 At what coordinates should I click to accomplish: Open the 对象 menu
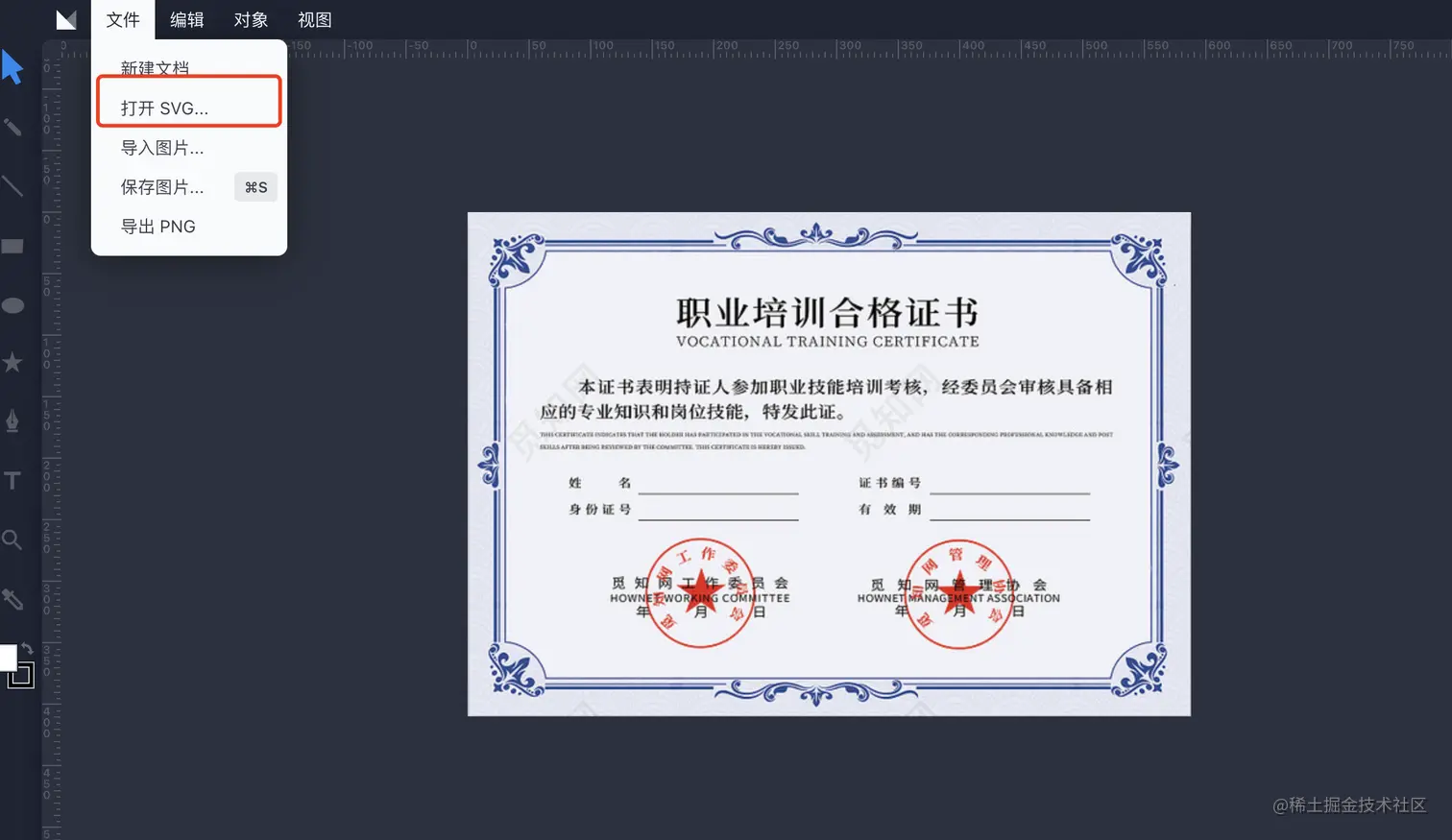(x=251, y=19)
